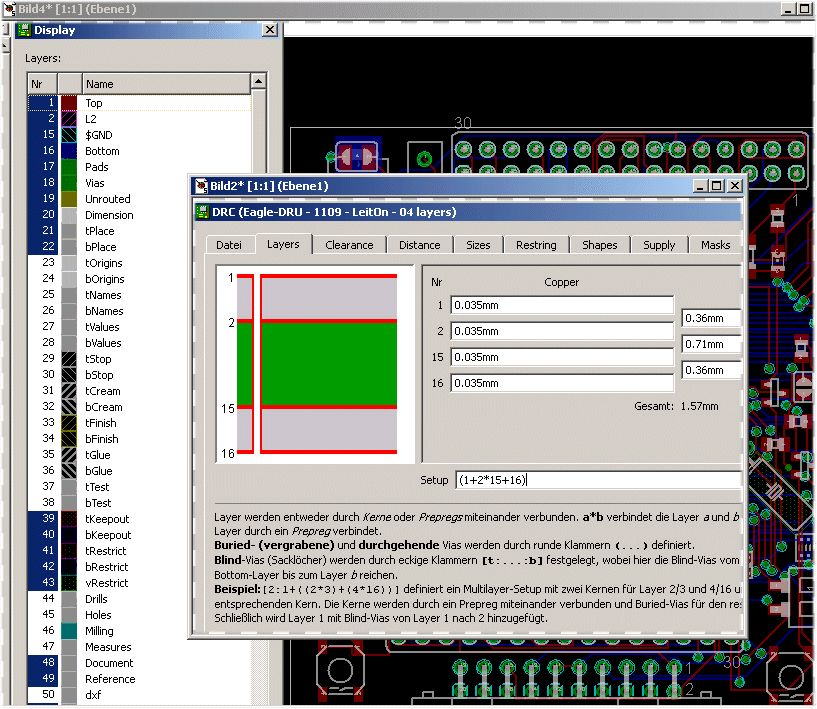
Task: Switch to the Clearance tab
Action: pyautogui.click(x=349, y=245)
